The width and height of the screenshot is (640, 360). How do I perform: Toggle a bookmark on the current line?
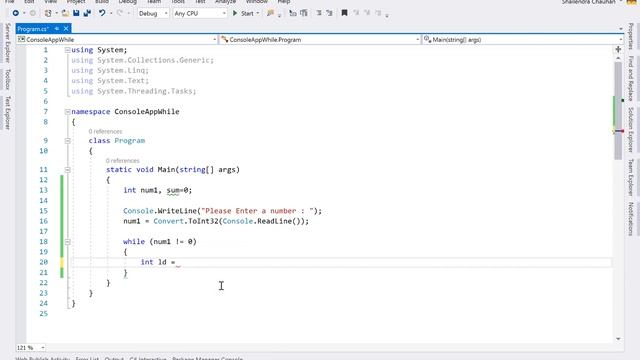[344, 13]
